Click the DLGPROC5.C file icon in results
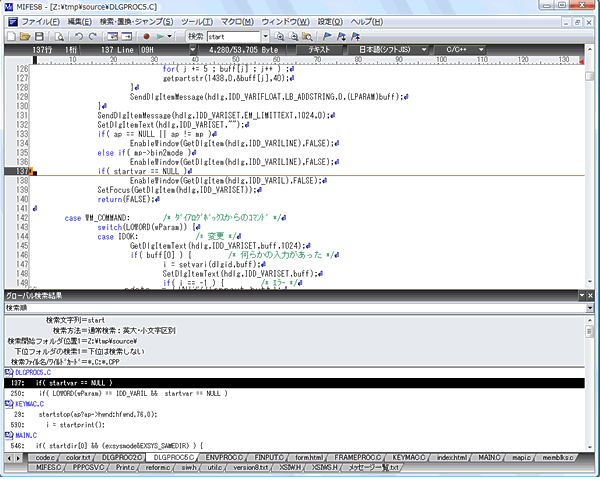Viewport: 600px width, 492px height. (8, 371)
